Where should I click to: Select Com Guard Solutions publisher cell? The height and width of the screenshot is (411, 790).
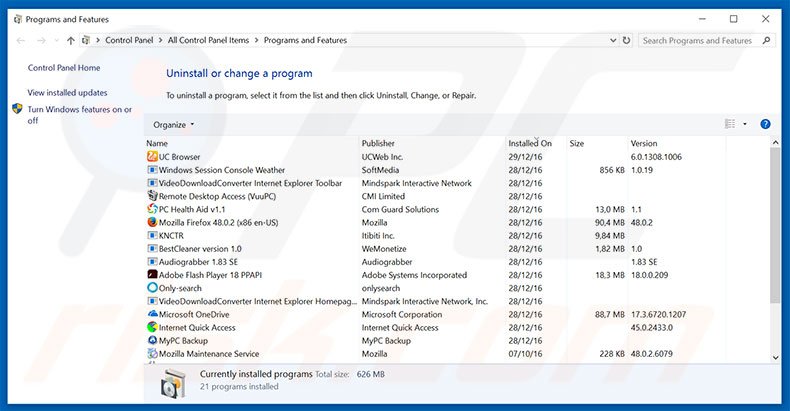coord(400,209)
